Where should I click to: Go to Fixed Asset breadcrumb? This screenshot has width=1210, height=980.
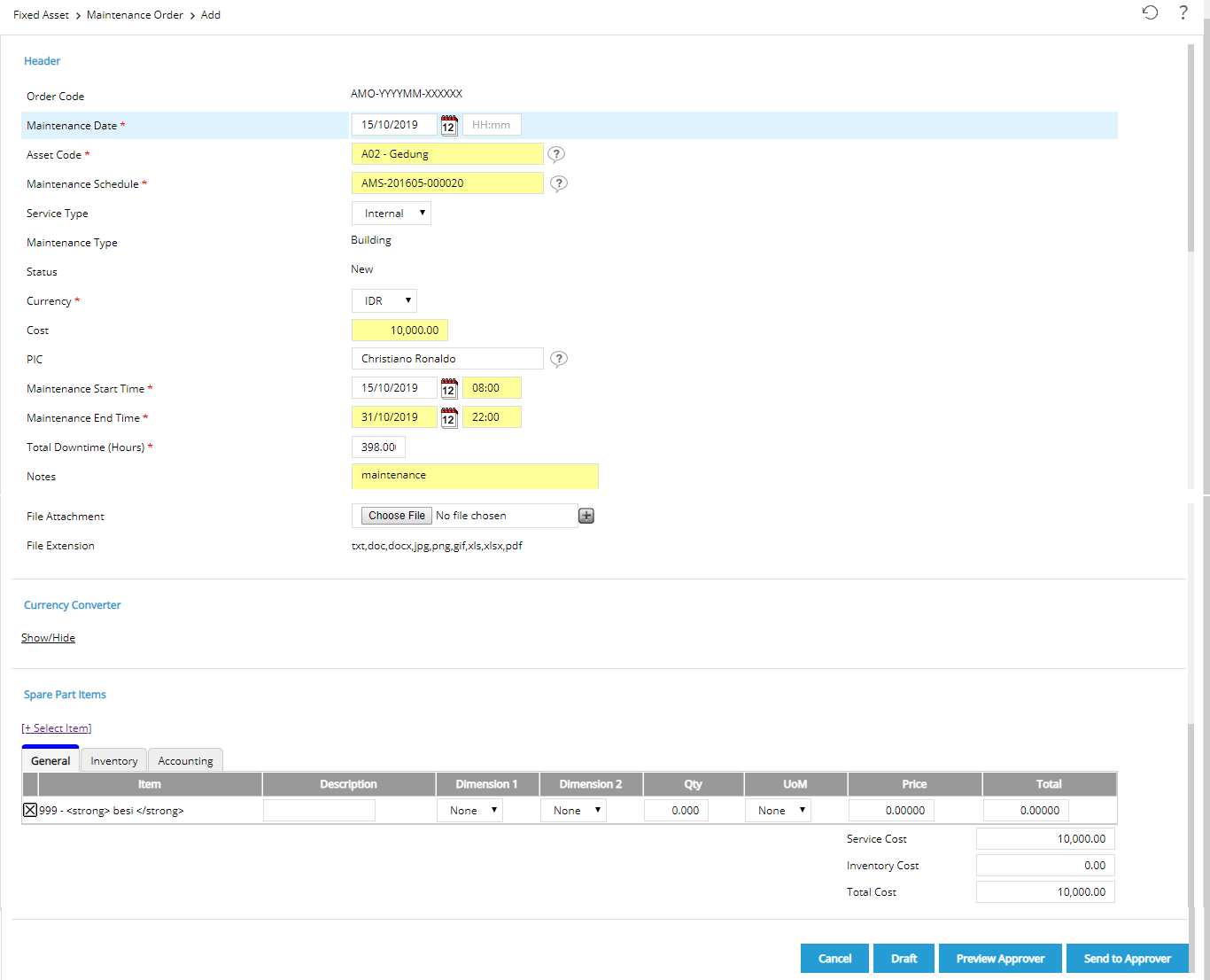coord(41,15)
